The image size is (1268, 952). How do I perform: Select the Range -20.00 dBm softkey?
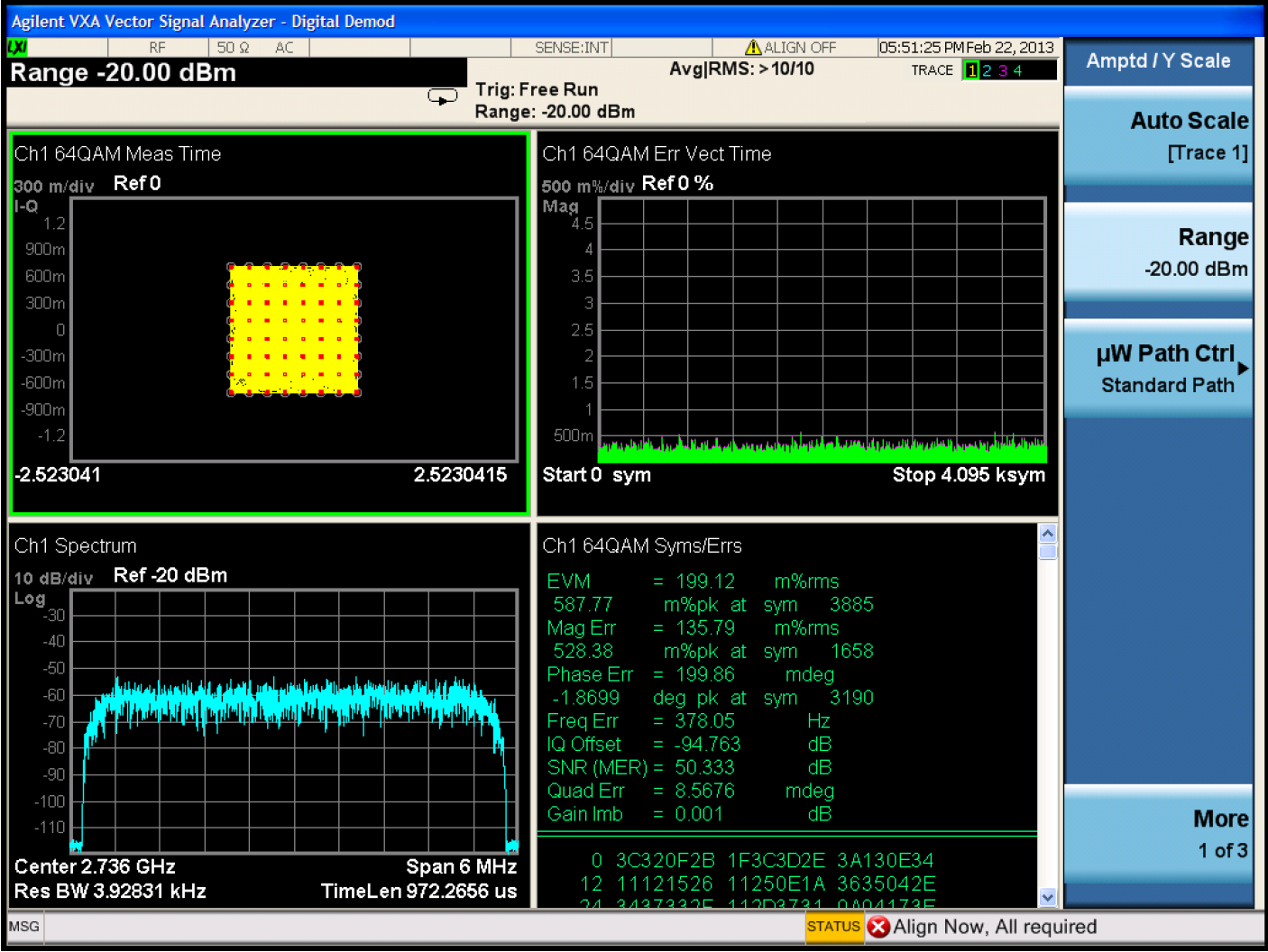[x=1159, y=252]
